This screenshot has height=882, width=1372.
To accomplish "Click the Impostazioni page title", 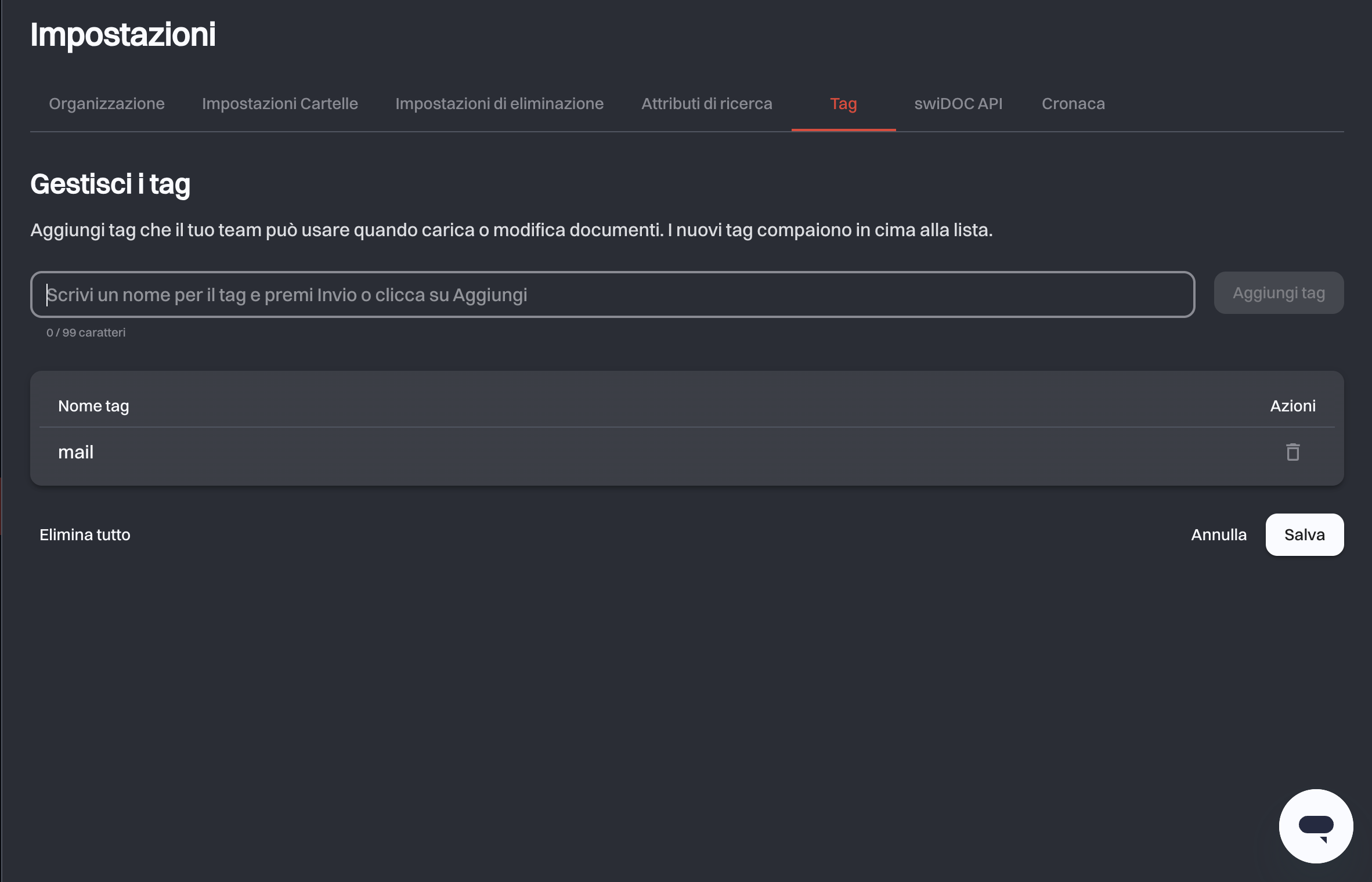I will (x=123, y=35).
